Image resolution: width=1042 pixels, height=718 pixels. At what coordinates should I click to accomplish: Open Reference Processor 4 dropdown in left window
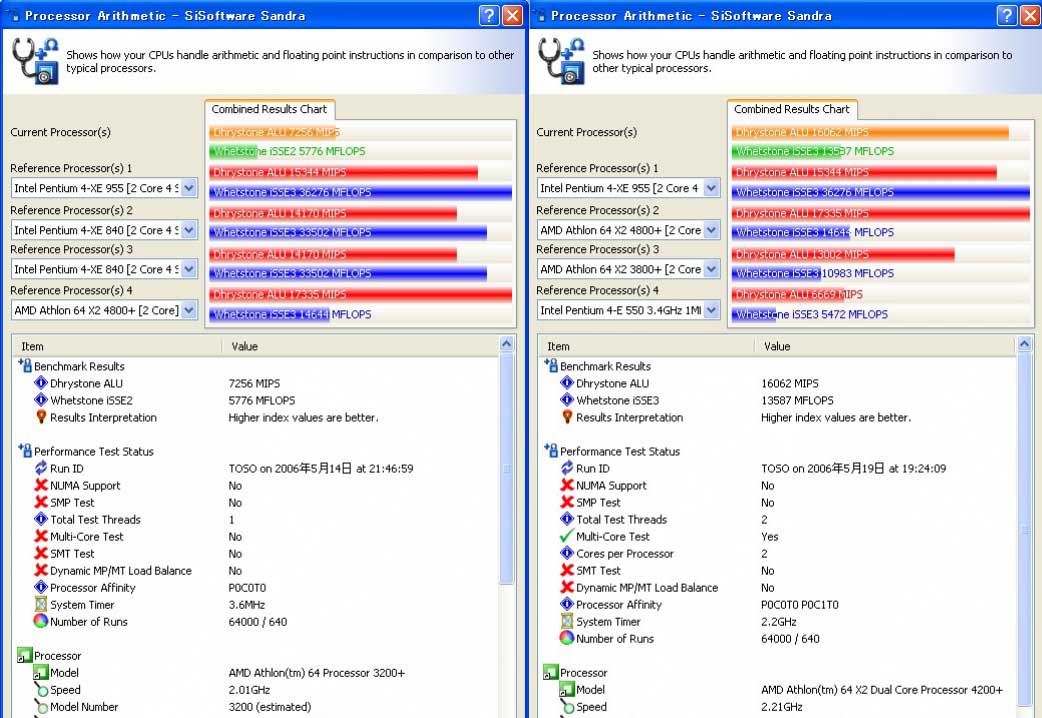click(x=189, y=310)
